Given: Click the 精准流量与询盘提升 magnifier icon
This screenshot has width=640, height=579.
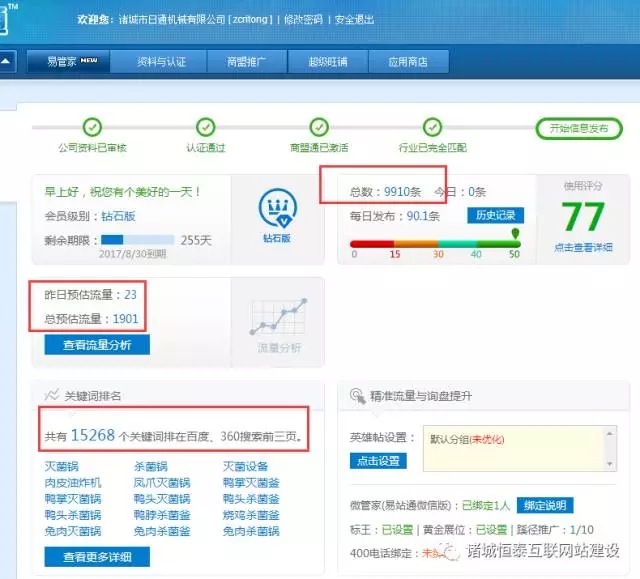Looking at the screenshot, I should point(357,396).
